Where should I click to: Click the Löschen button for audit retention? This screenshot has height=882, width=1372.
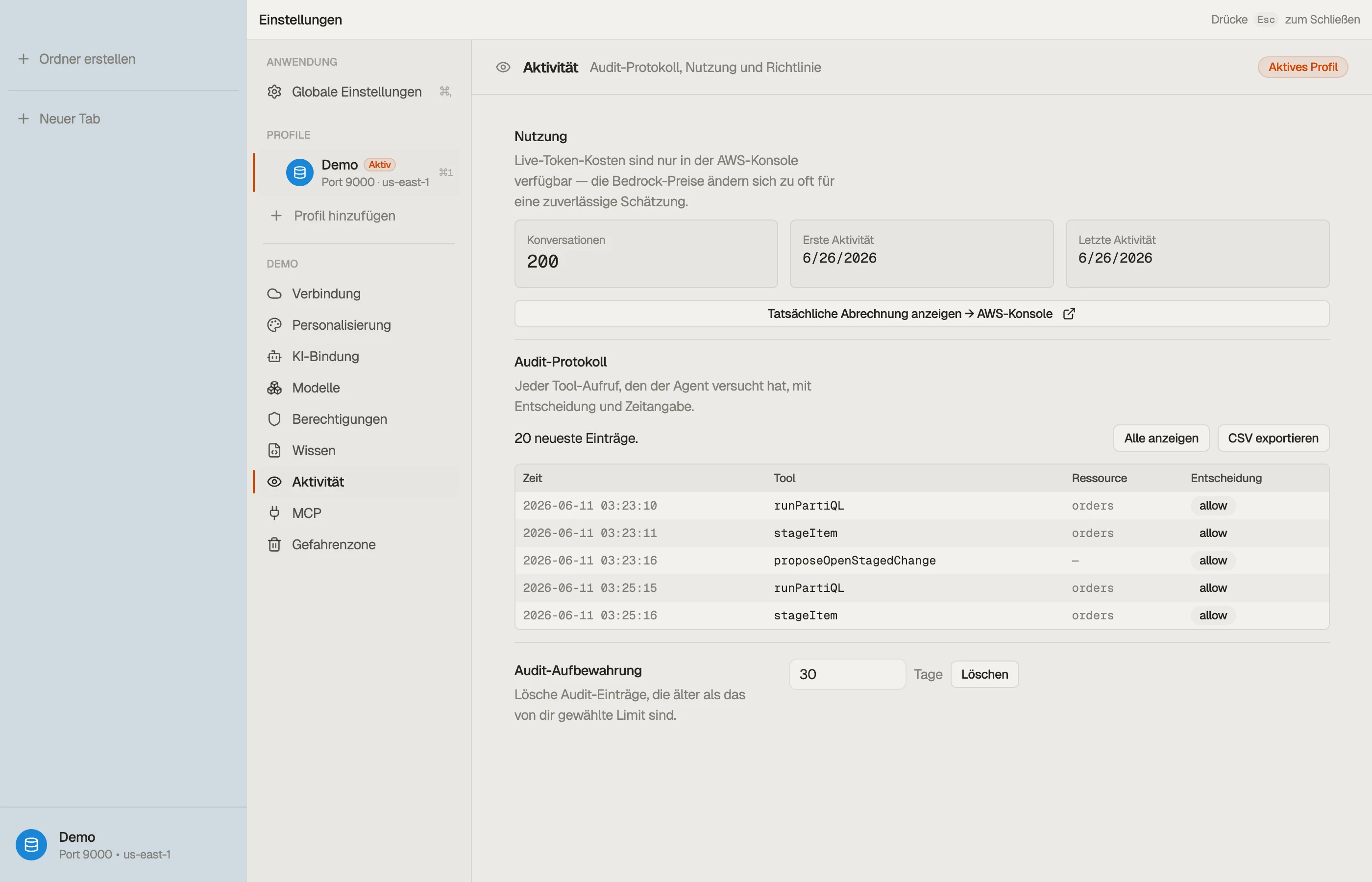pos(984,674)
